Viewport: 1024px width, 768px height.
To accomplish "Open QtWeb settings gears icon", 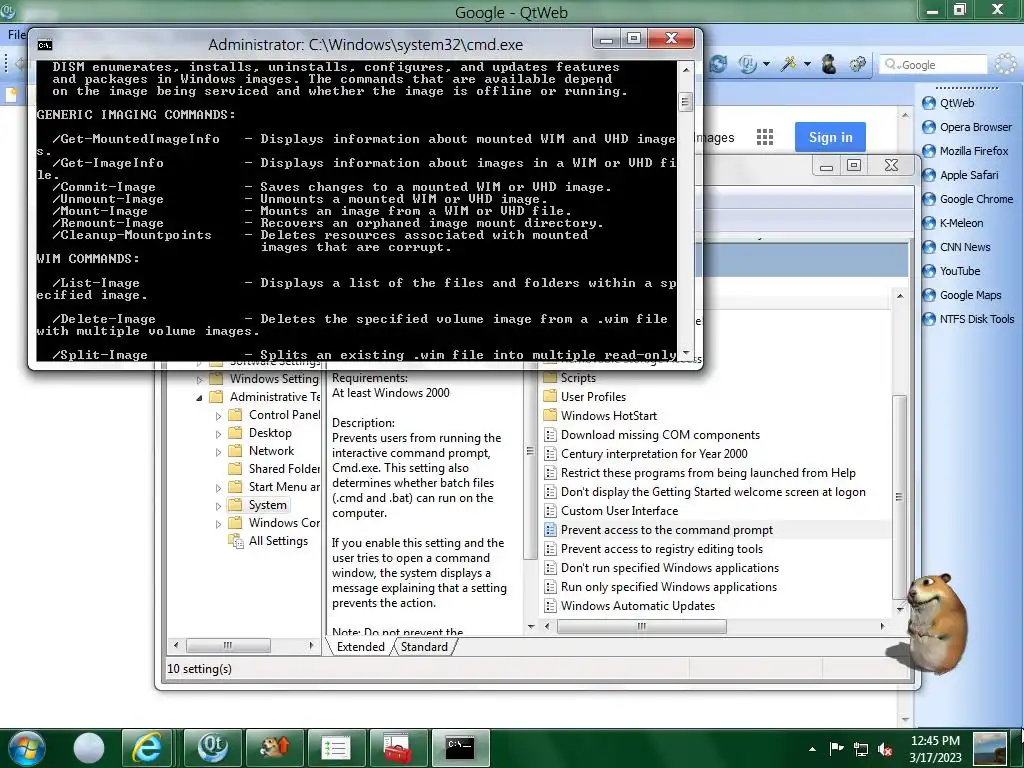I will click(857, 64).
